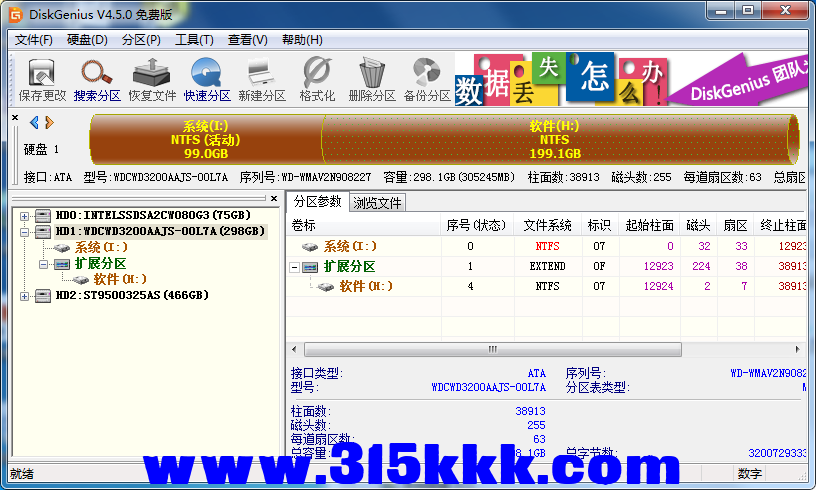Select 系统(I:) label in disk tree
This screenshot has height=490, width=816.
[101, 248]
